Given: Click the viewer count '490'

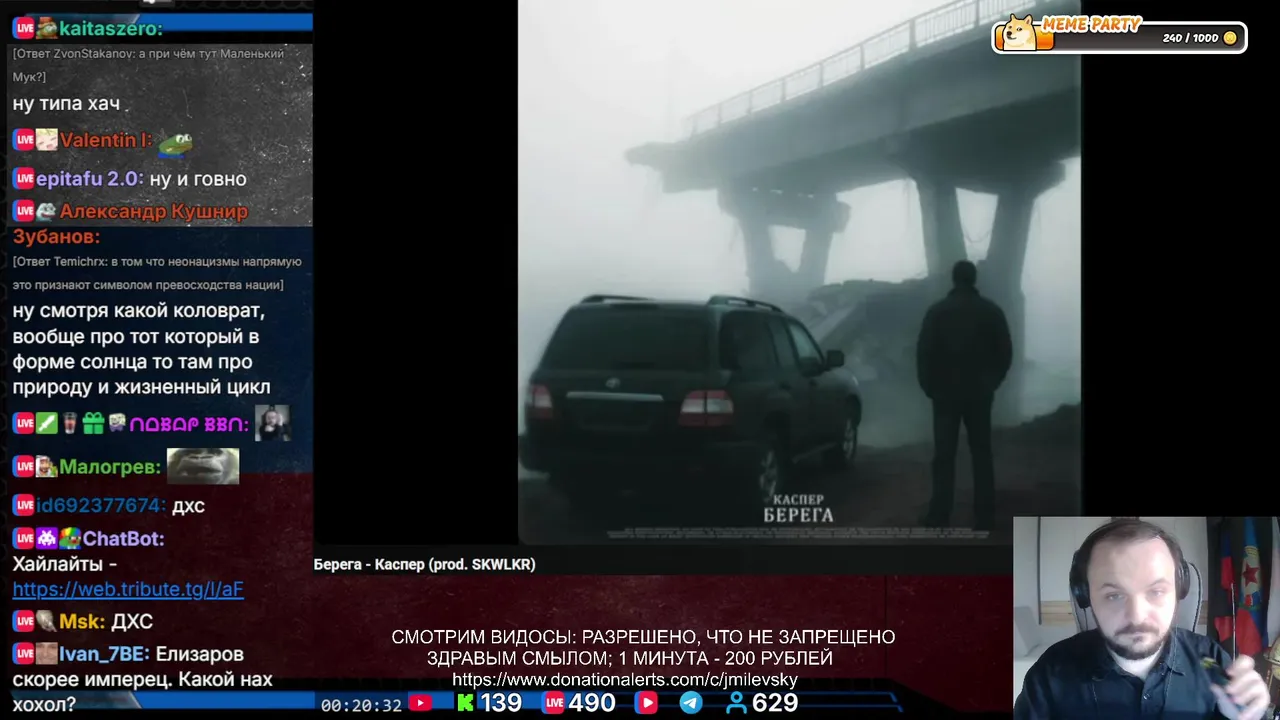Looking at the screenshot, I should [592, 703].
